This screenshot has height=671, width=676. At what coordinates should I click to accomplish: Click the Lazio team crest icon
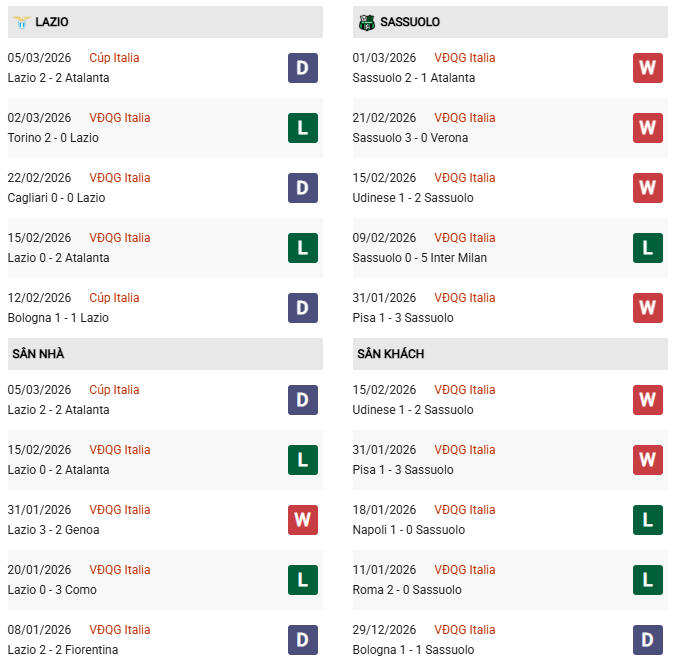tap(20, 21)
